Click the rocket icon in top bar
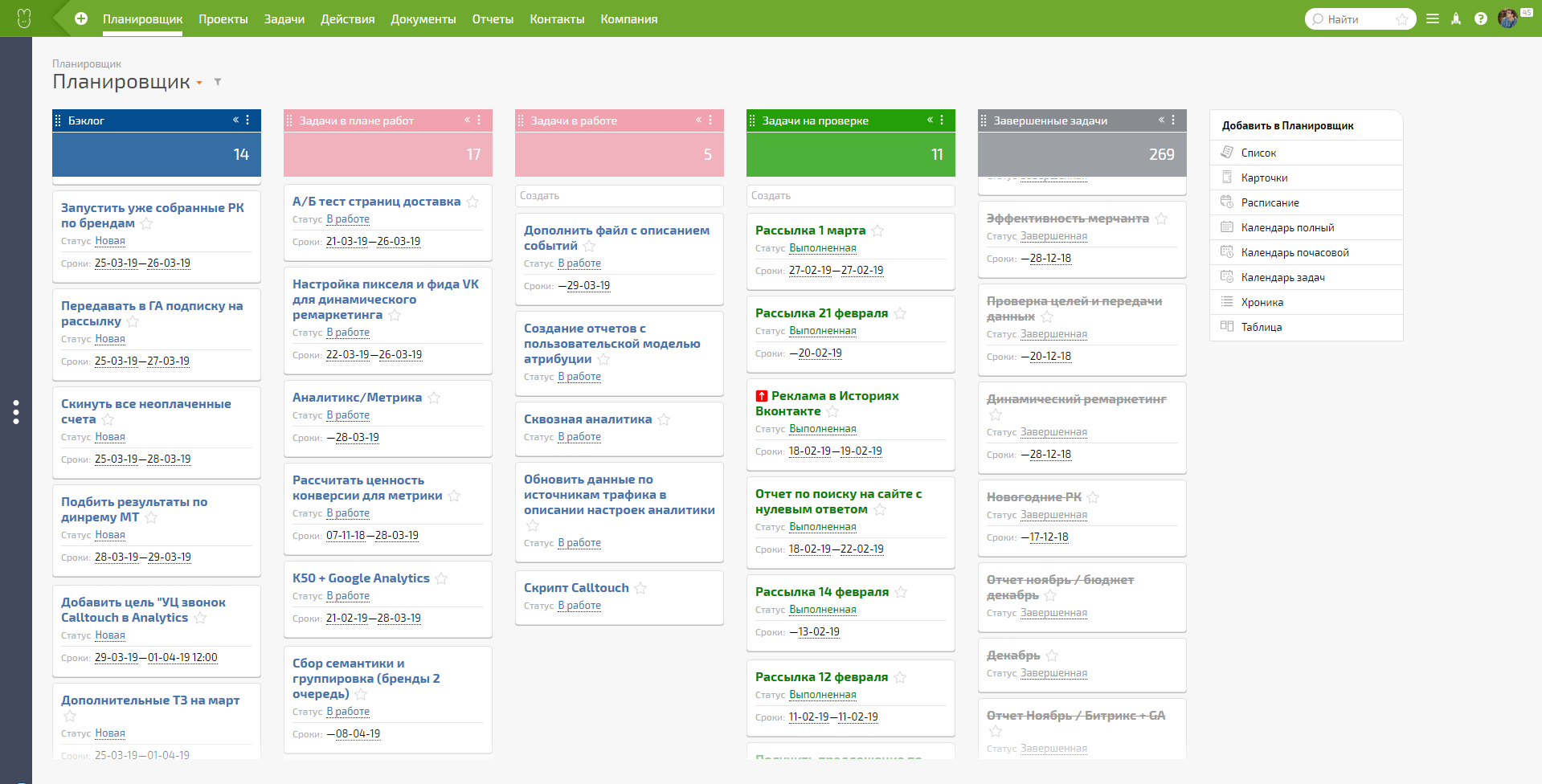This screenshot has width=1542, height=784. (1456, 18)
